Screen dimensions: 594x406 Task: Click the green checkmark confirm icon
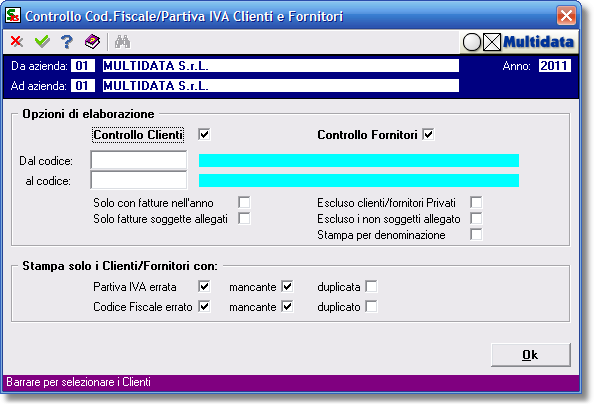tap(42, 41)
